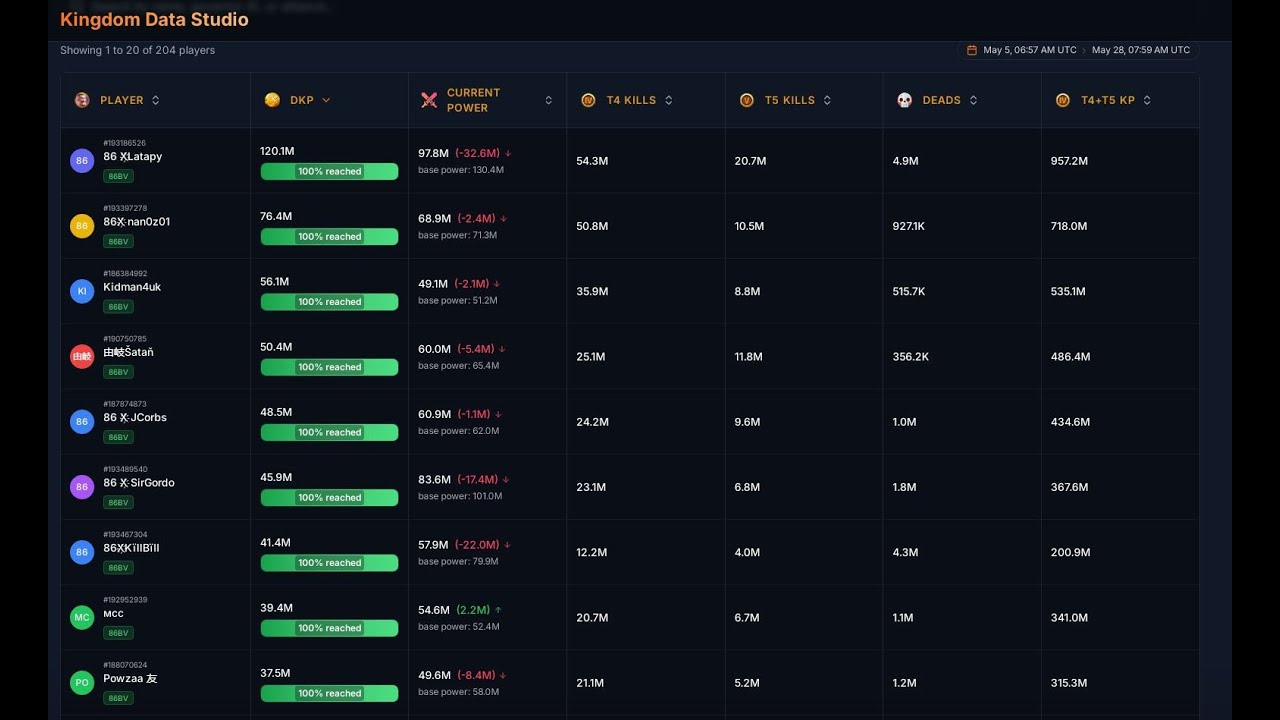Toggle sort arrows on the Deads column
Viewport: 1280px width, 720px height.
pos(974,100)
